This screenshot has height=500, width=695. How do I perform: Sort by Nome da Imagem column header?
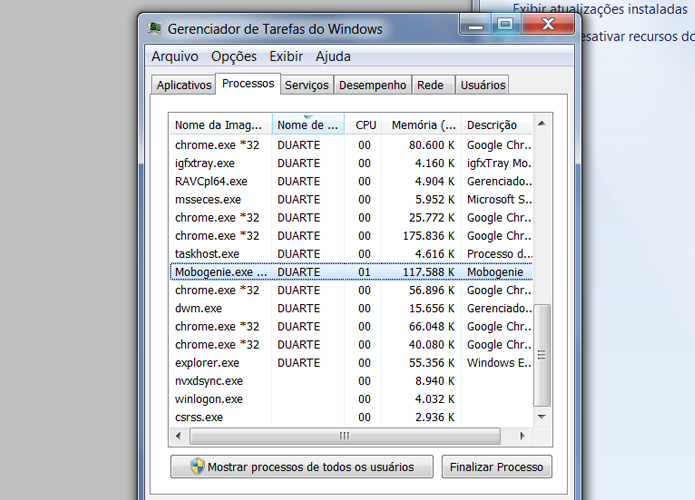(x=220, y=125)
